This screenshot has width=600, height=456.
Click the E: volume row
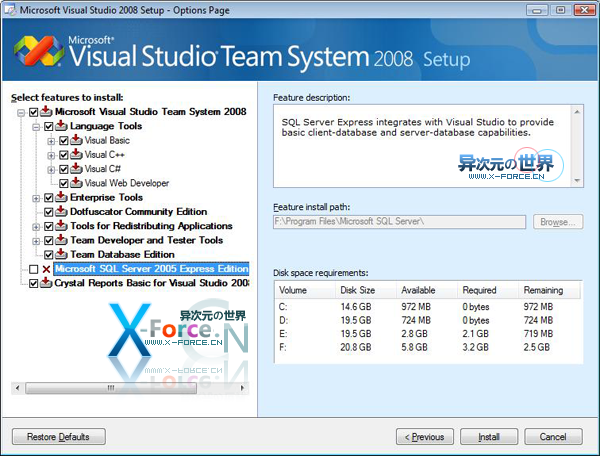[429, 334]
